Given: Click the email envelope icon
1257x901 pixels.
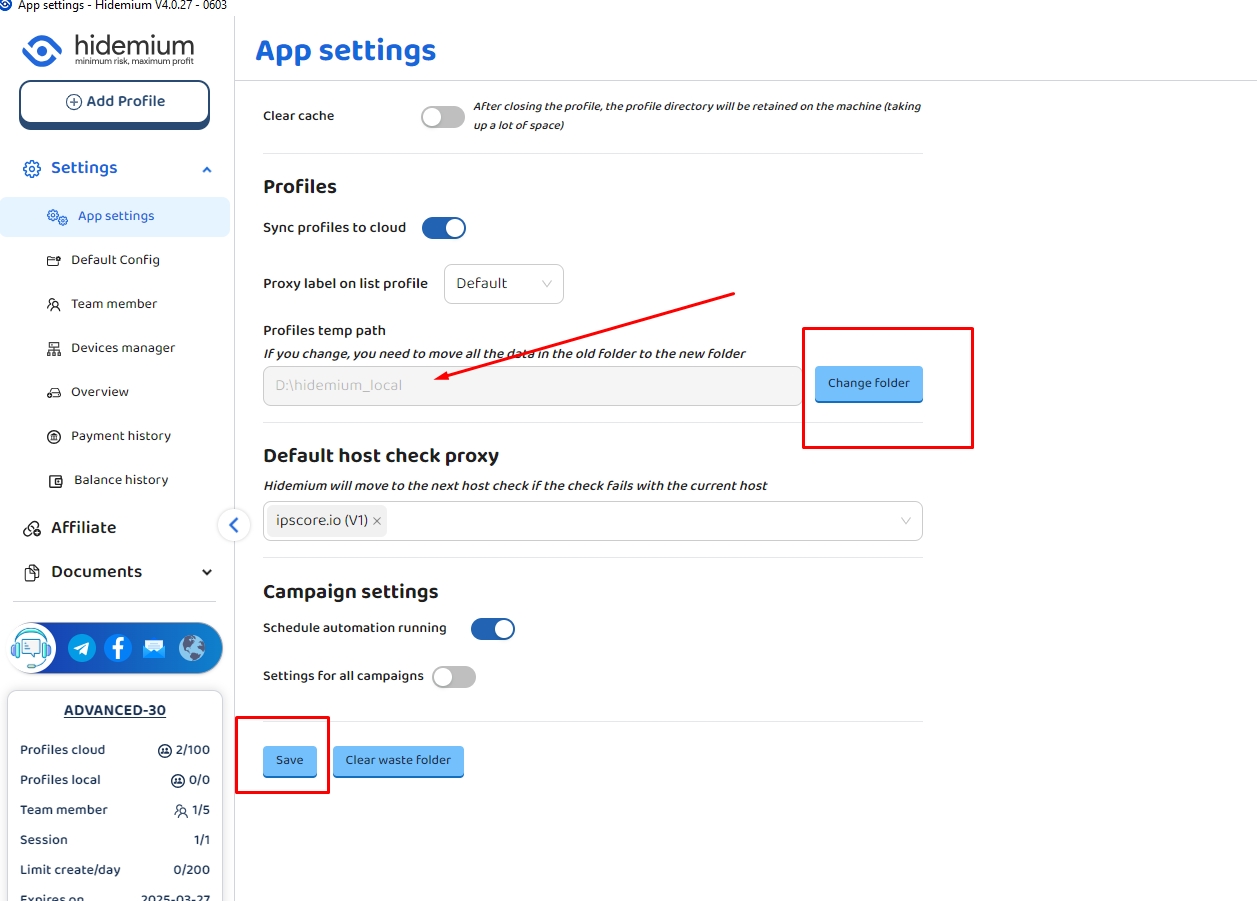Looking at the screenshot, I should (154, 648).
